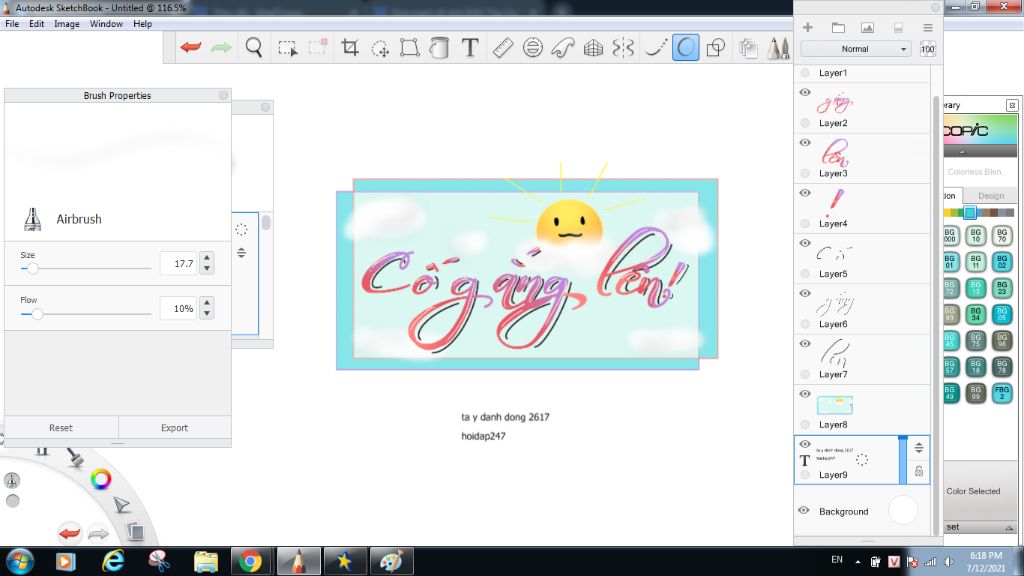Activate the Ellipse guide tool
The height and width of the screenshot is (576, 1024).
coord(533,48)
